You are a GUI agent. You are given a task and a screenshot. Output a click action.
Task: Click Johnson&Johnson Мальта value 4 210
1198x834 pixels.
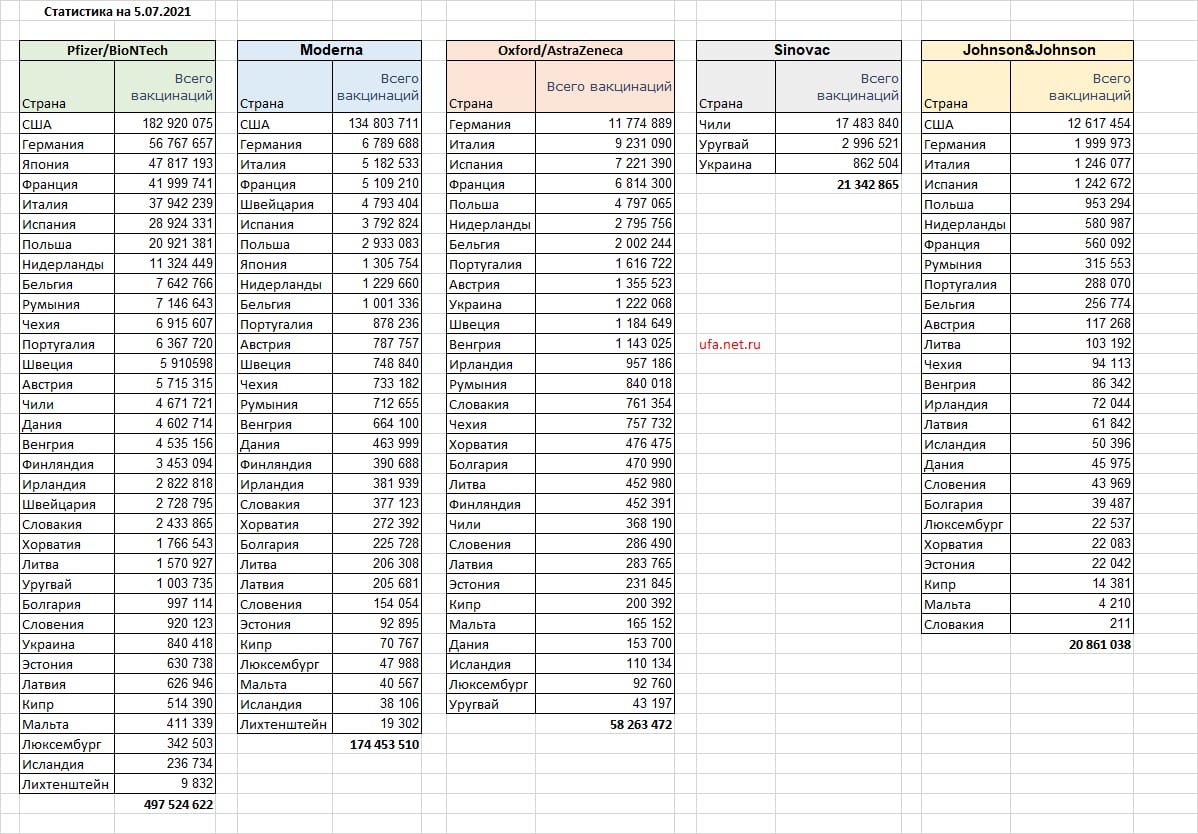click(1072, 604)
